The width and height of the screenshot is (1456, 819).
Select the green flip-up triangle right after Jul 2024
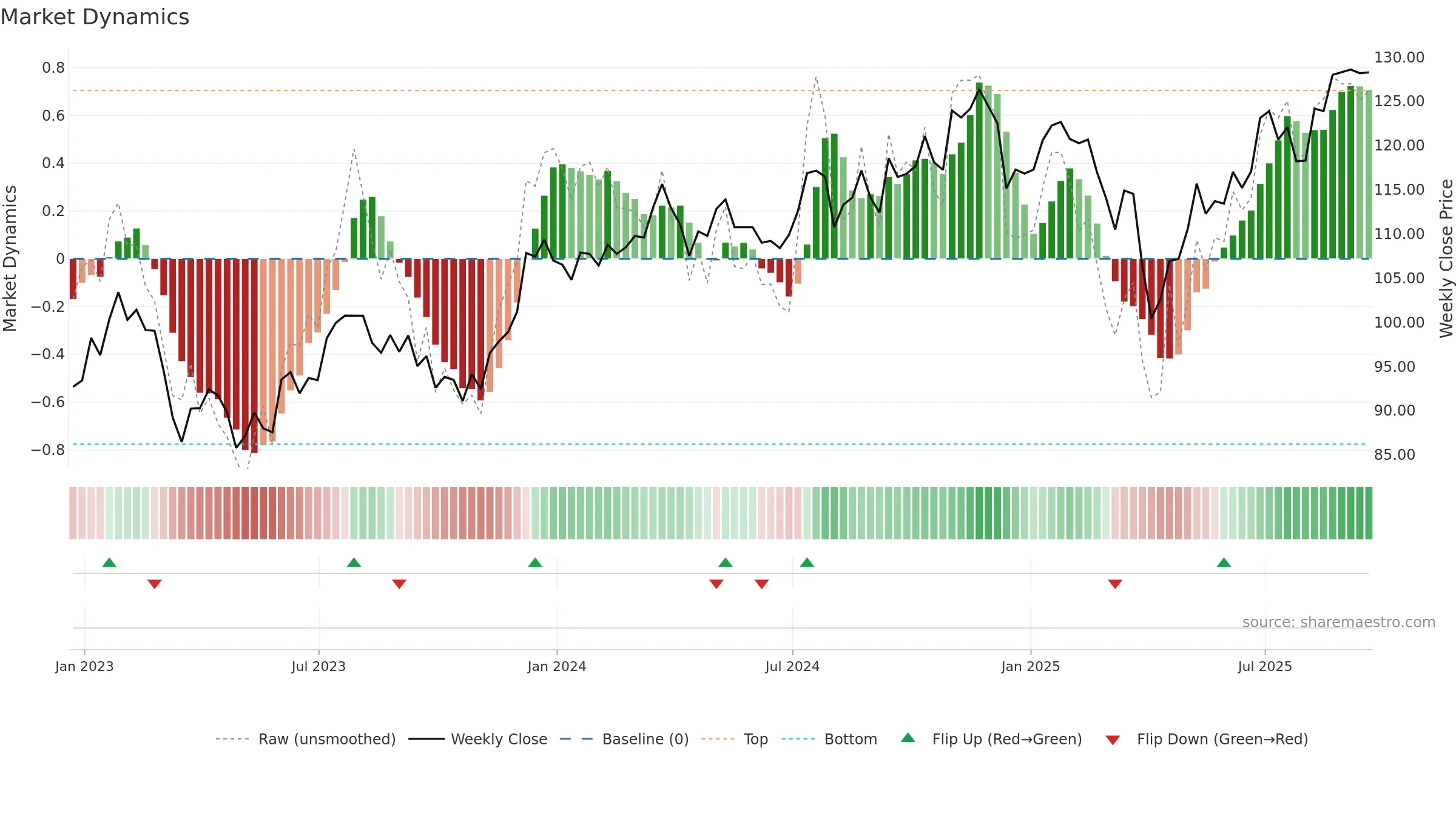(807, 563)
